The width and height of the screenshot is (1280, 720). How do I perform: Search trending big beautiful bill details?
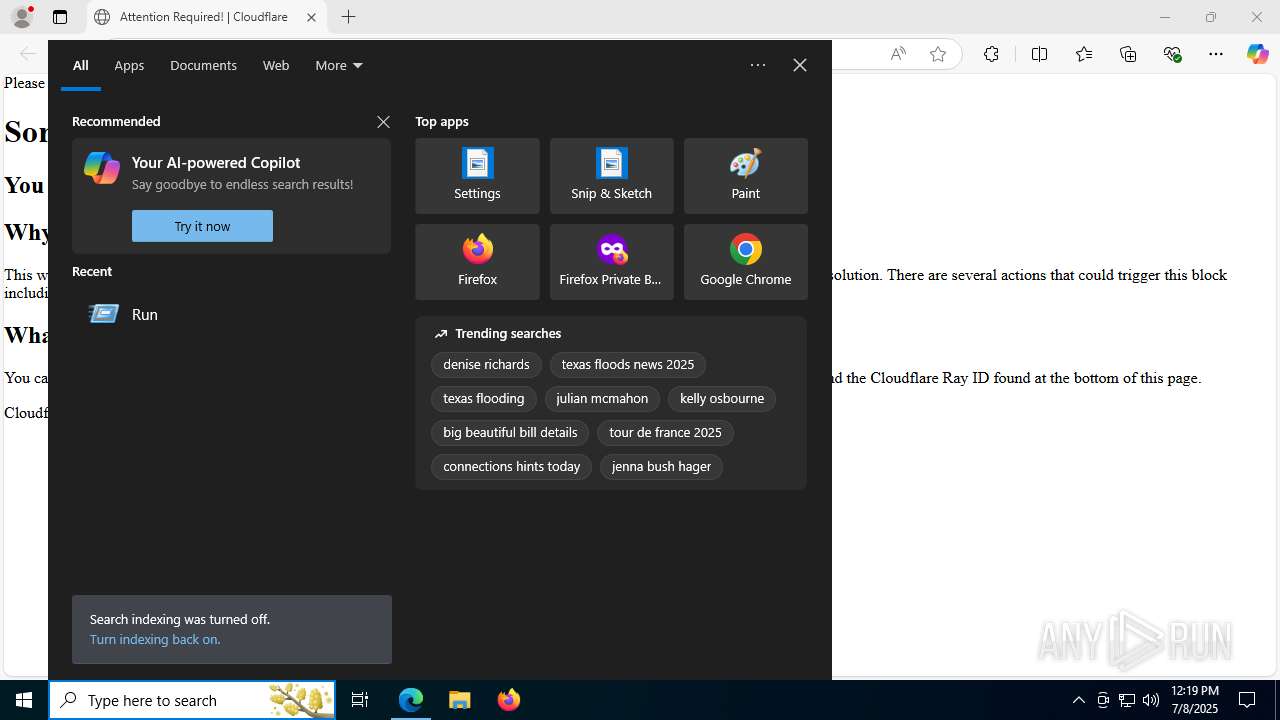tap(510, 433)
